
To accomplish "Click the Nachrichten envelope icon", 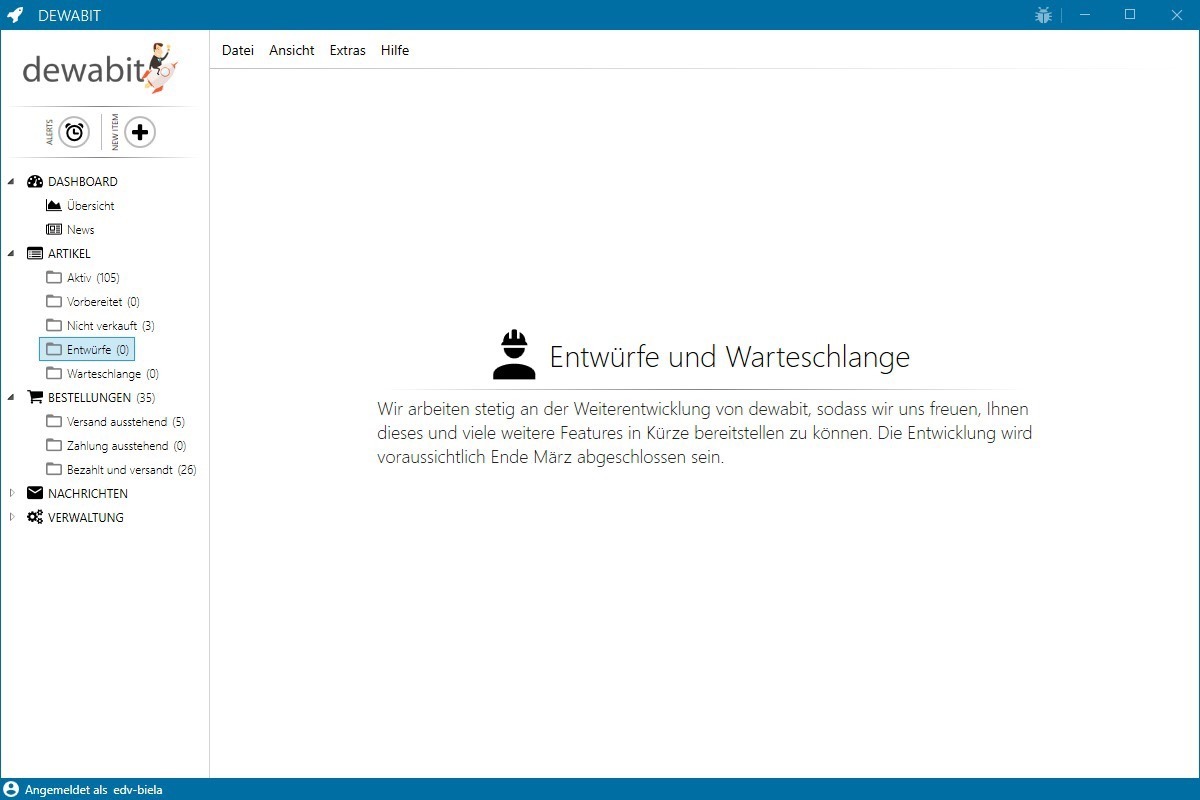I will tap(35, 494).
